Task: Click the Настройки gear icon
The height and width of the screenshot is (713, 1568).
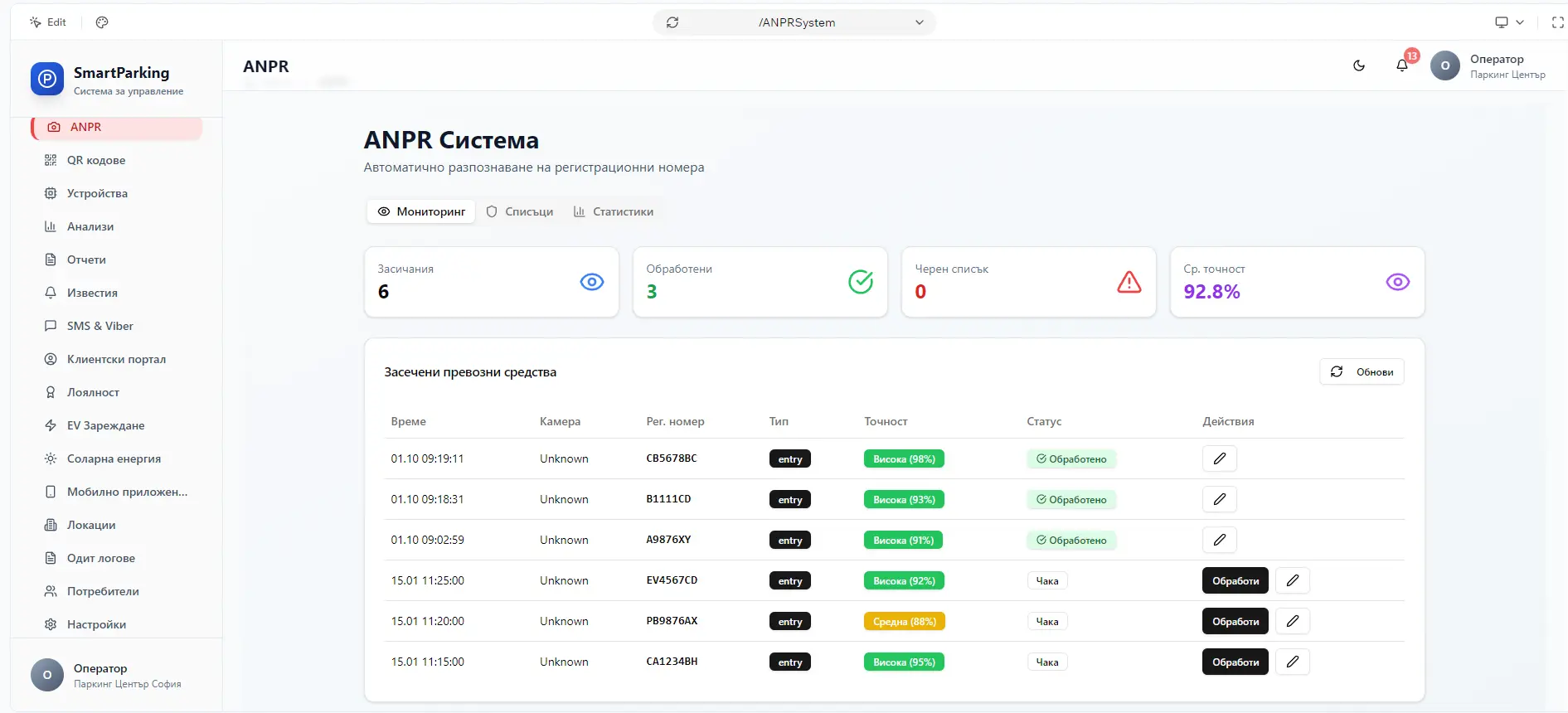Action: pyautogui.click(x=51, y=624)
